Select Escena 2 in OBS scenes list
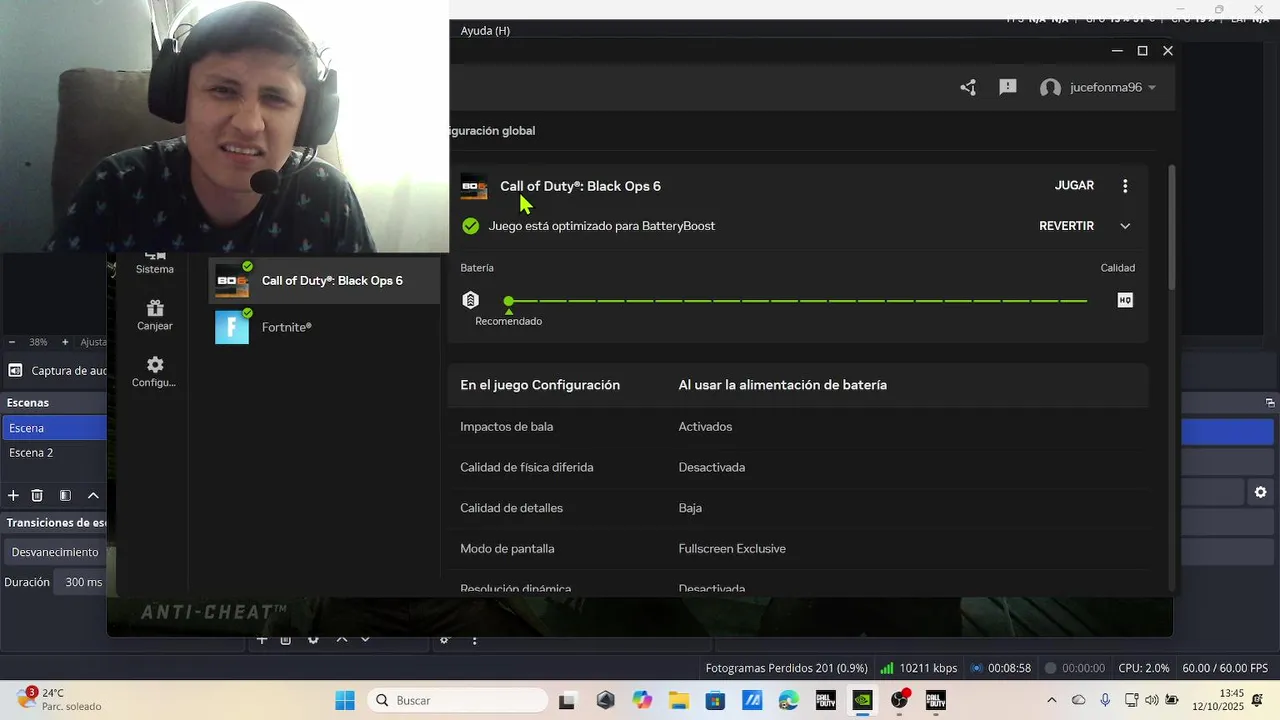Image resolution: width=1280 pixels, height=720 pixels. click(53, 453)
